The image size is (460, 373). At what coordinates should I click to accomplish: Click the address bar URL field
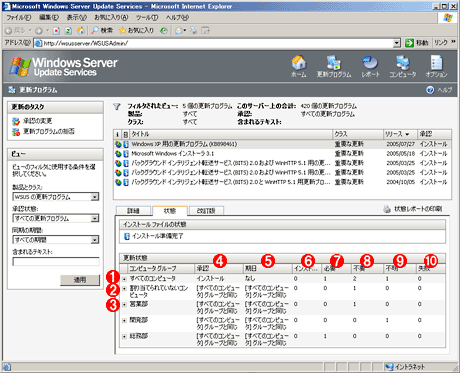(x=214, y=43)
